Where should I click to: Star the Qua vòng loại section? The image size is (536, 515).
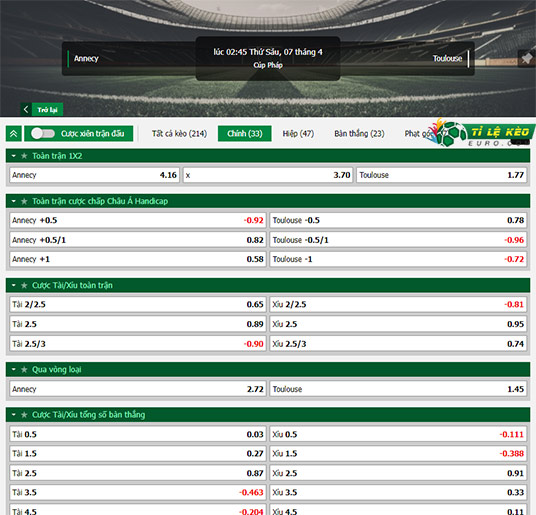click(x=24, y=370)
